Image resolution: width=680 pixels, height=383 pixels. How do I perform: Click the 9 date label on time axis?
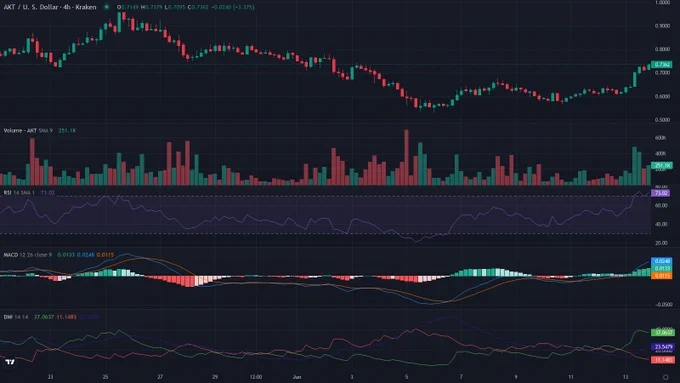516,377
